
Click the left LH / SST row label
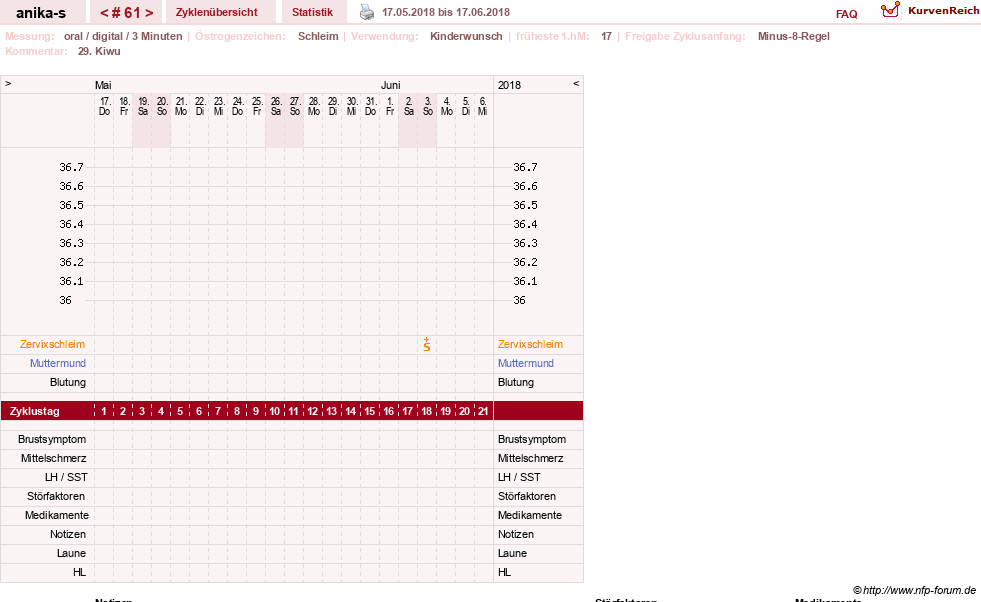66,477
